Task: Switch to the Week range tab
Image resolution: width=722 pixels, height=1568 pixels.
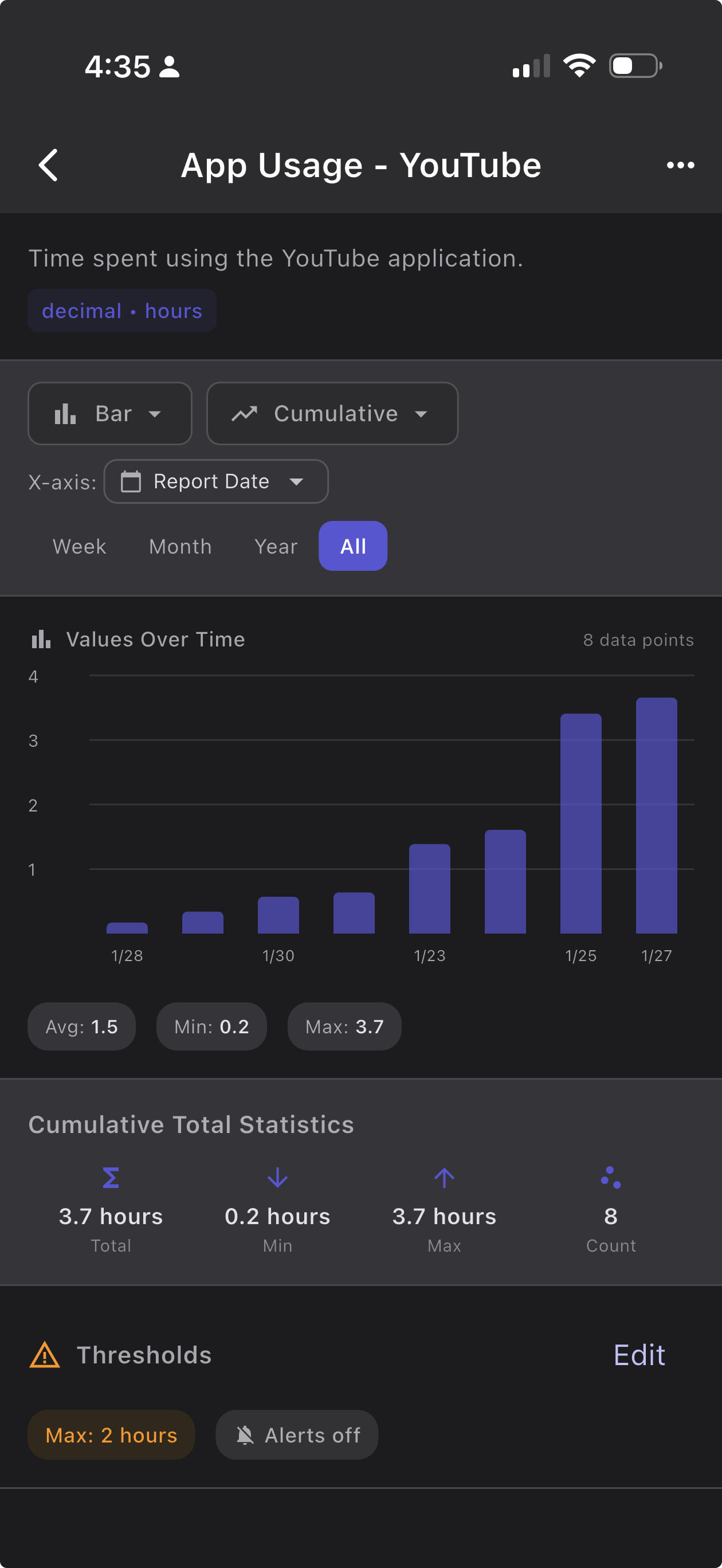Action: tap(79, 546)
